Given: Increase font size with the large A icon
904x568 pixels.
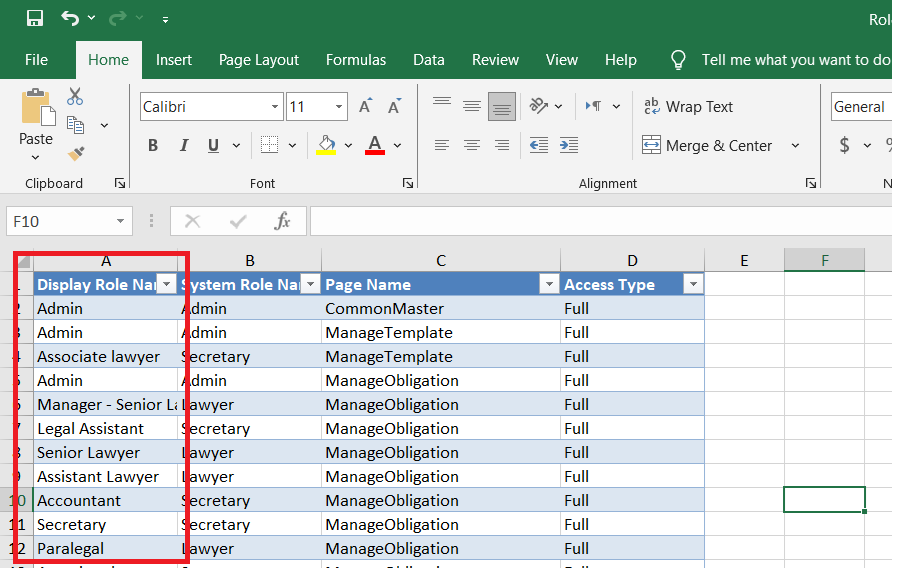Looking at the screenshot, I should point(366,106).
